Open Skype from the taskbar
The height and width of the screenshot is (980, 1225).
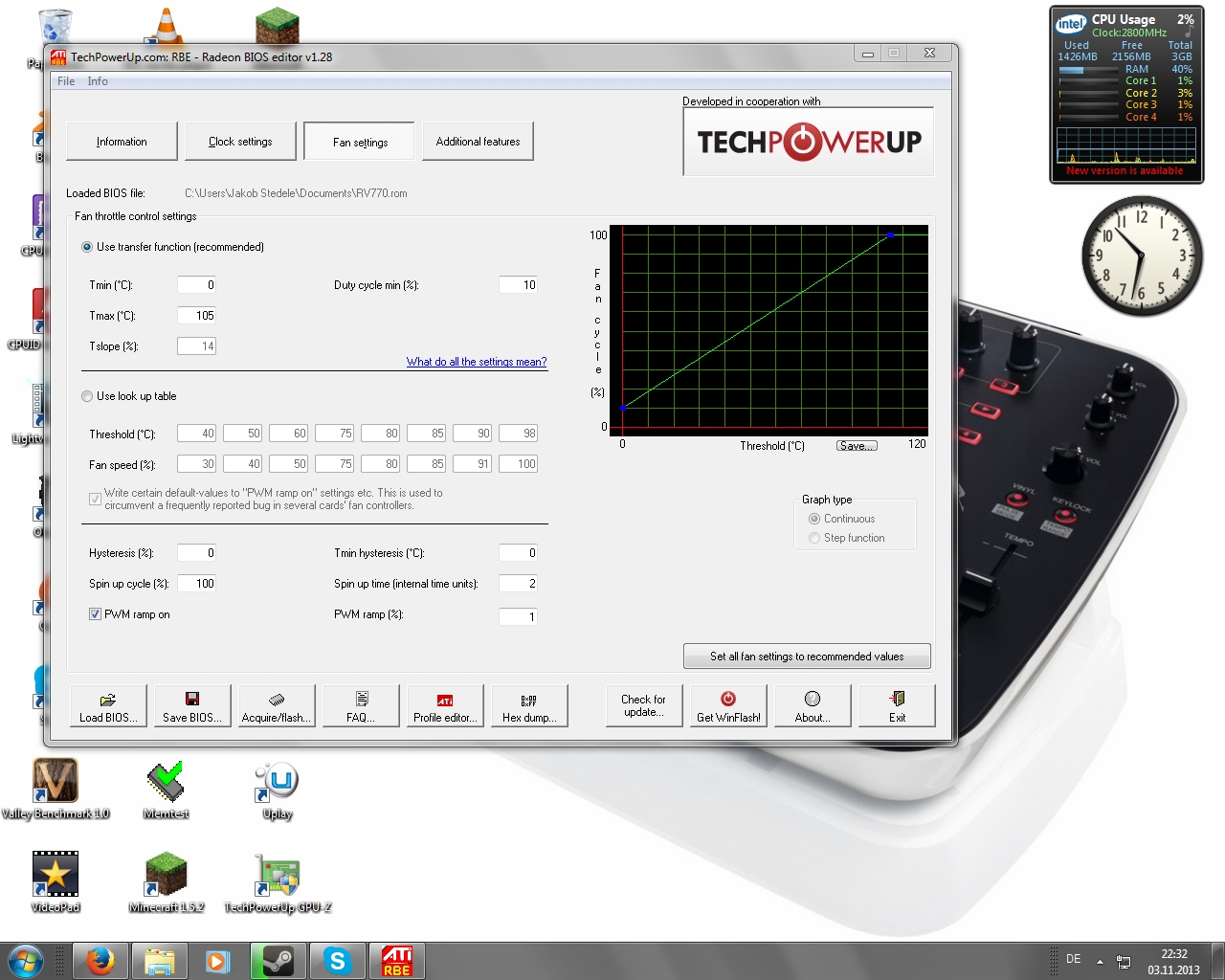pos(337,961)
